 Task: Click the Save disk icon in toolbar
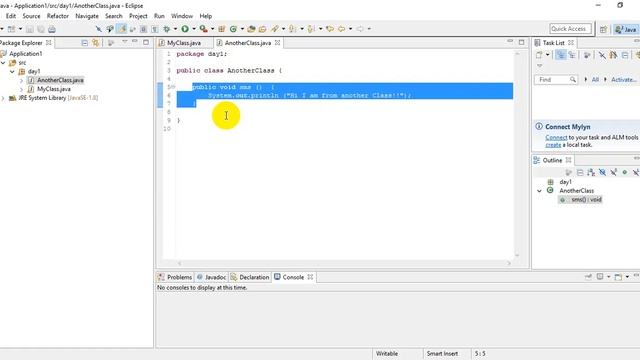tap(29, 29)
